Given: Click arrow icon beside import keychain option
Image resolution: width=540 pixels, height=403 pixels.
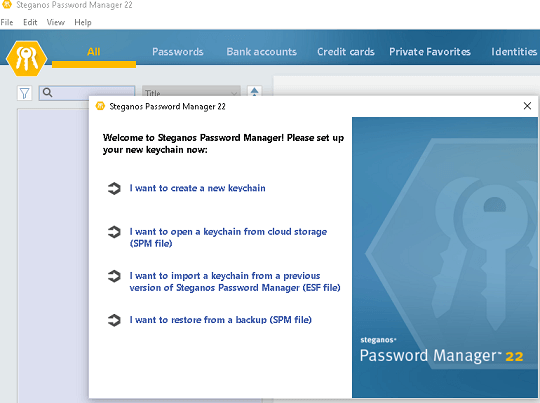Looking at the screenshot, I should click(x=114, y=276).
